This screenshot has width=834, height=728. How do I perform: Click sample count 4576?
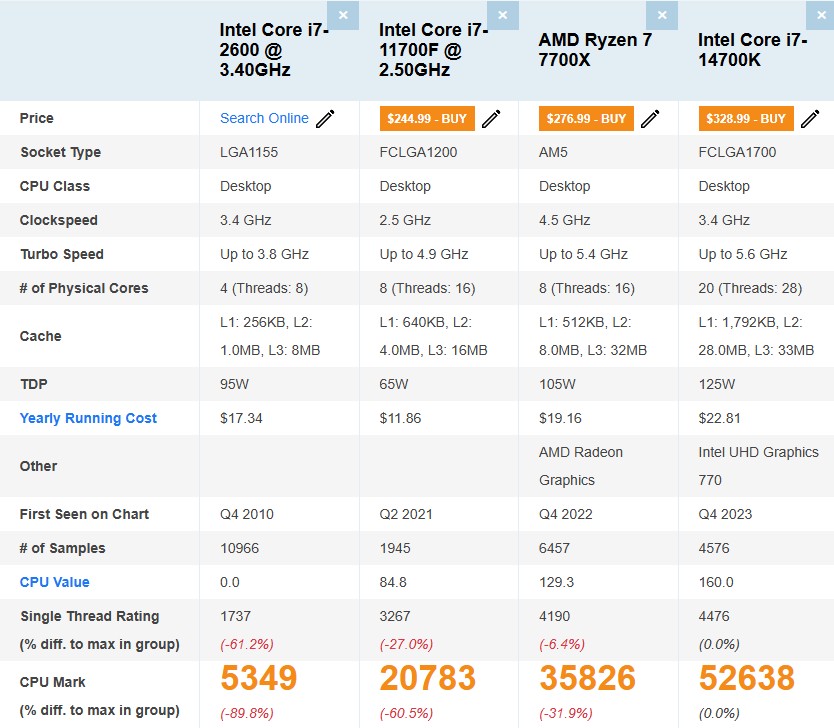(714, 548)
